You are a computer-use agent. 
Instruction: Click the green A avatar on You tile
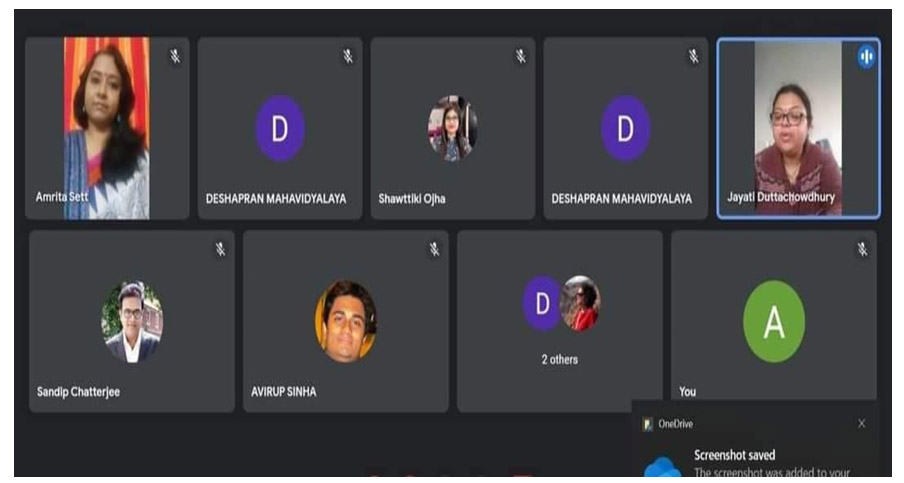pyautogui.click(x=774, y=321)
